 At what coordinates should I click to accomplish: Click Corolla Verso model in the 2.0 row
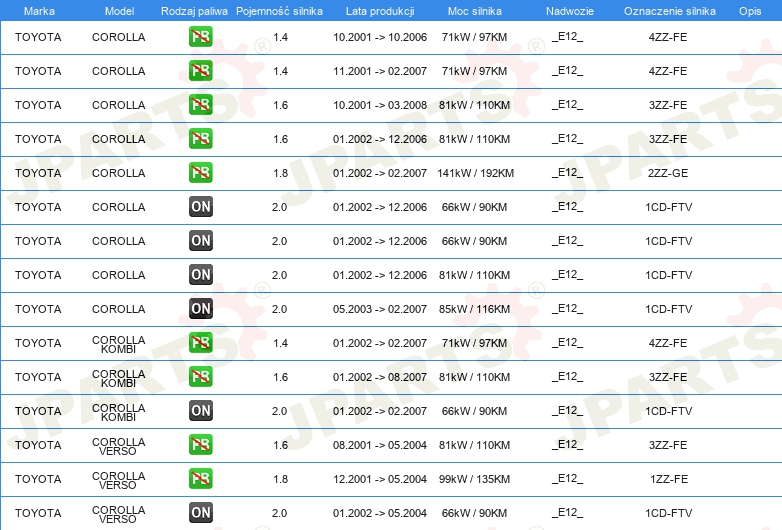coord(119,515)
